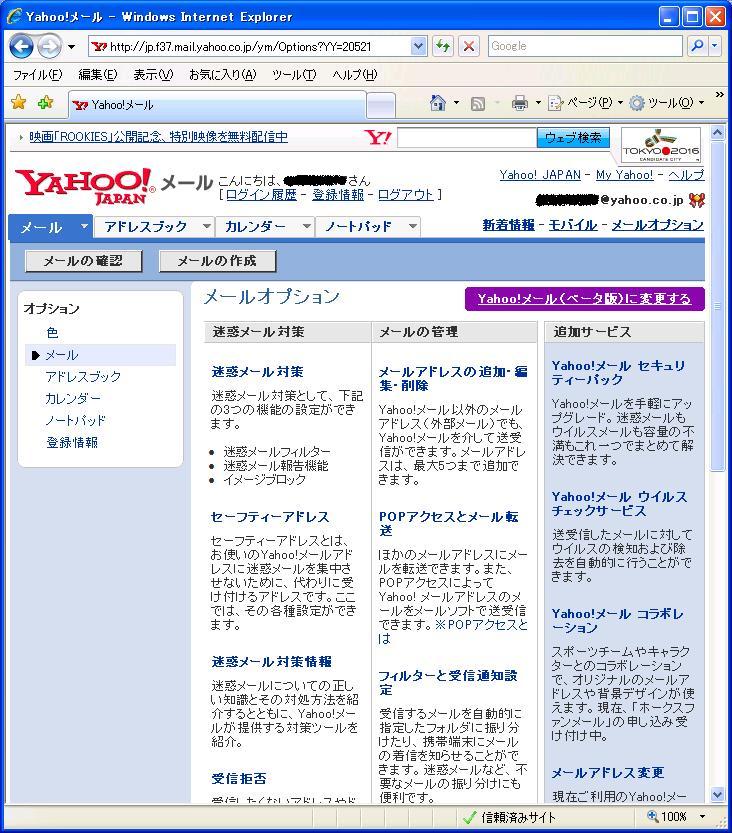Select 色 in the options sidebar
Screen dimensions: 732x833
(52, 333)
